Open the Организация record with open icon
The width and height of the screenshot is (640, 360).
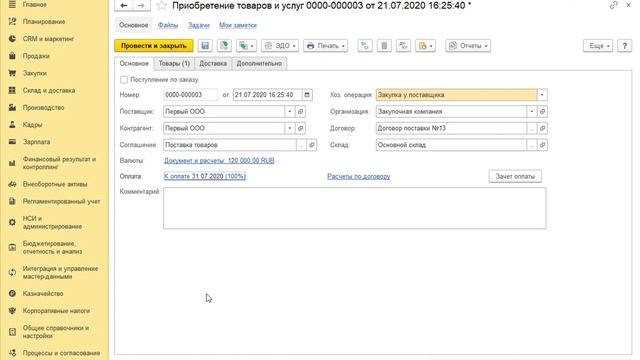542,111
